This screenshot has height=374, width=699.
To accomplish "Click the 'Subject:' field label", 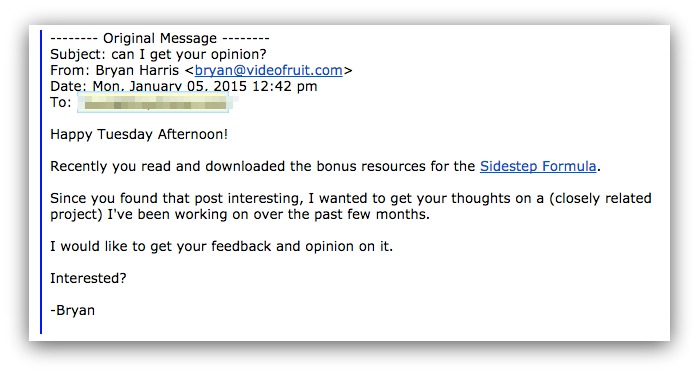I will (x=78, y=54).
